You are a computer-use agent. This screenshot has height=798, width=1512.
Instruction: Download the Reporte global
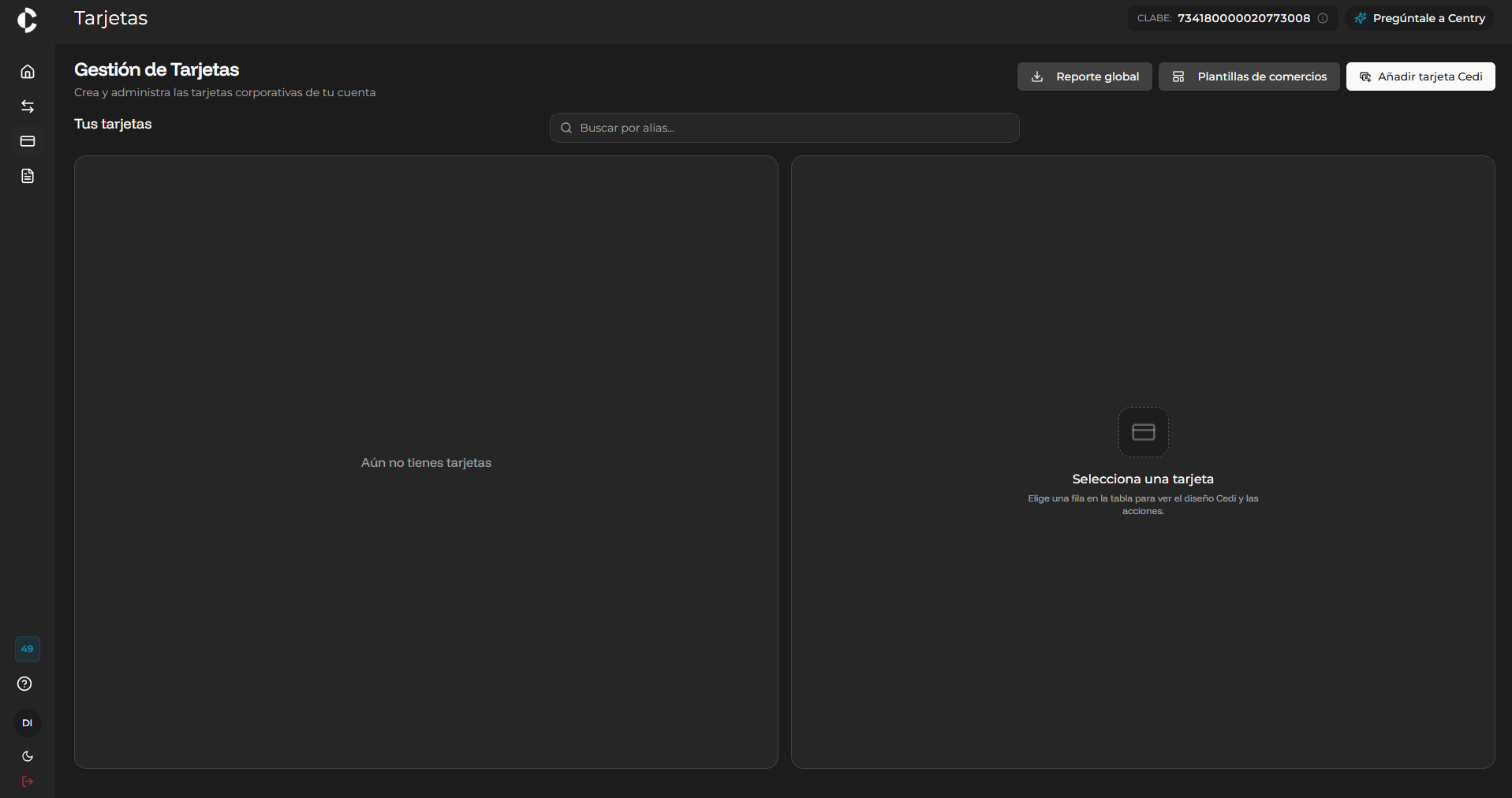(1085, 76)
